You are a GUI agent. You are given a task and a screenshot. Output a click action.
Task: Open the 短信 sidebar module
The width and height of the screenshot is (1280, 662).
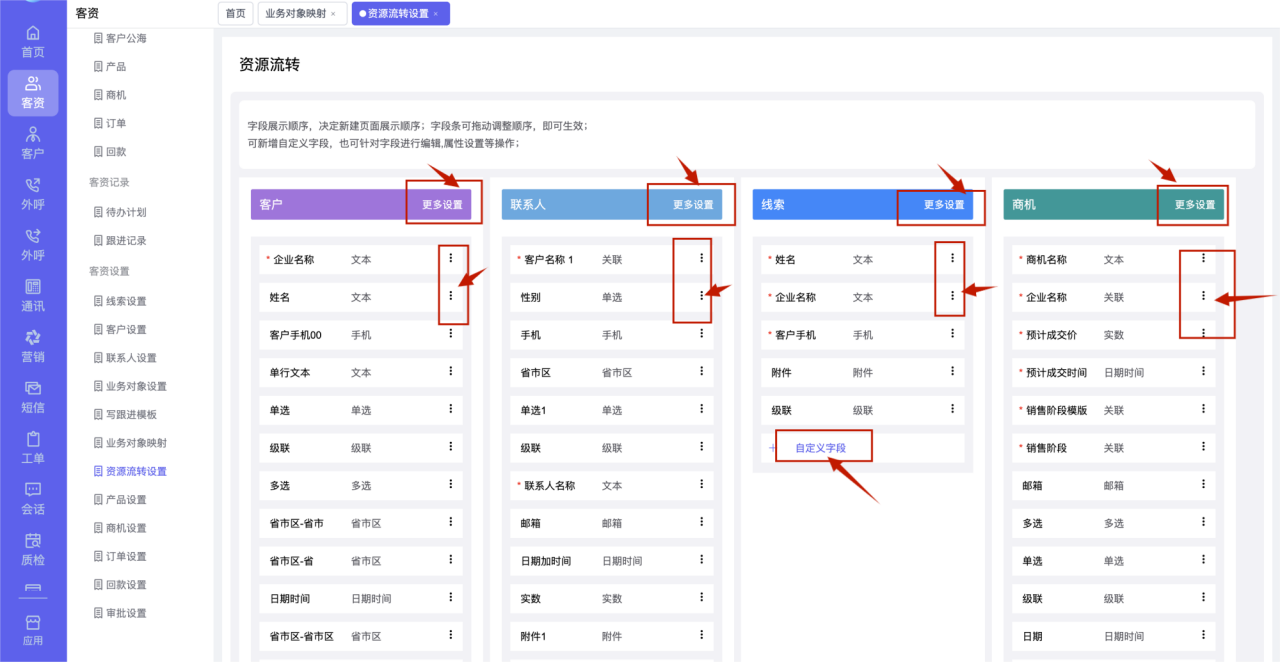(33, 398)
